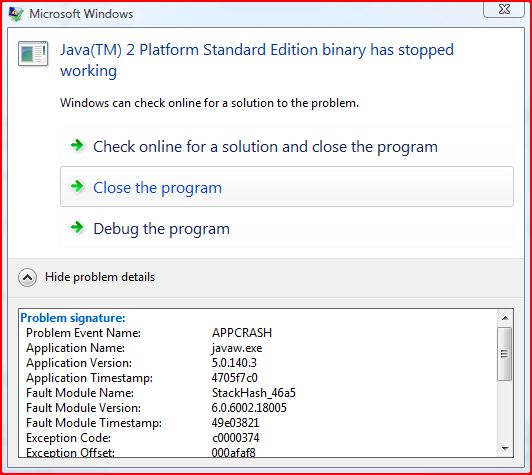Image resolution: width=532 pixels, height=475 pixels.
Task: Click the Problem signature heading
Action: point(73,318)
